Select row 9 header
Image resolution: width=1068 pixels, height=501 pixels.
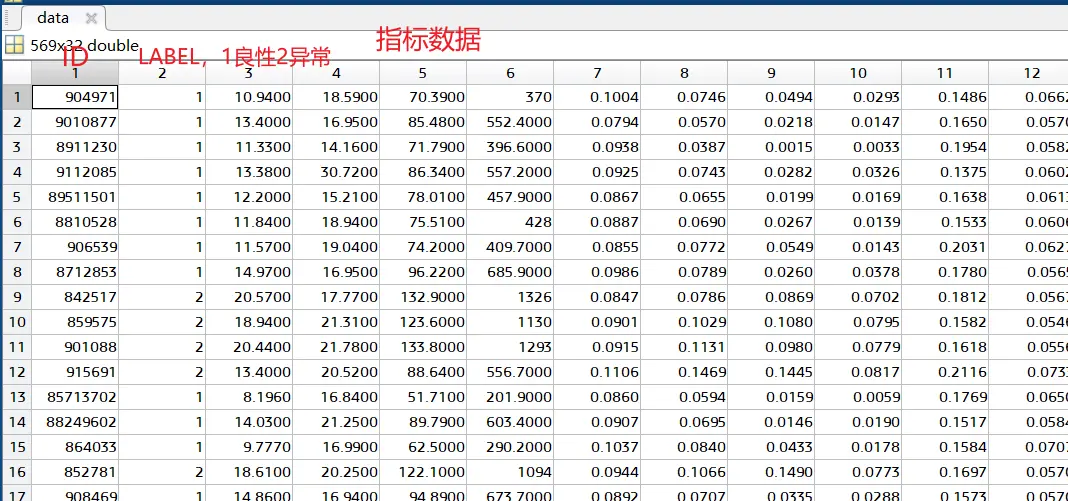pyautogui.click(x=16, y=297)
